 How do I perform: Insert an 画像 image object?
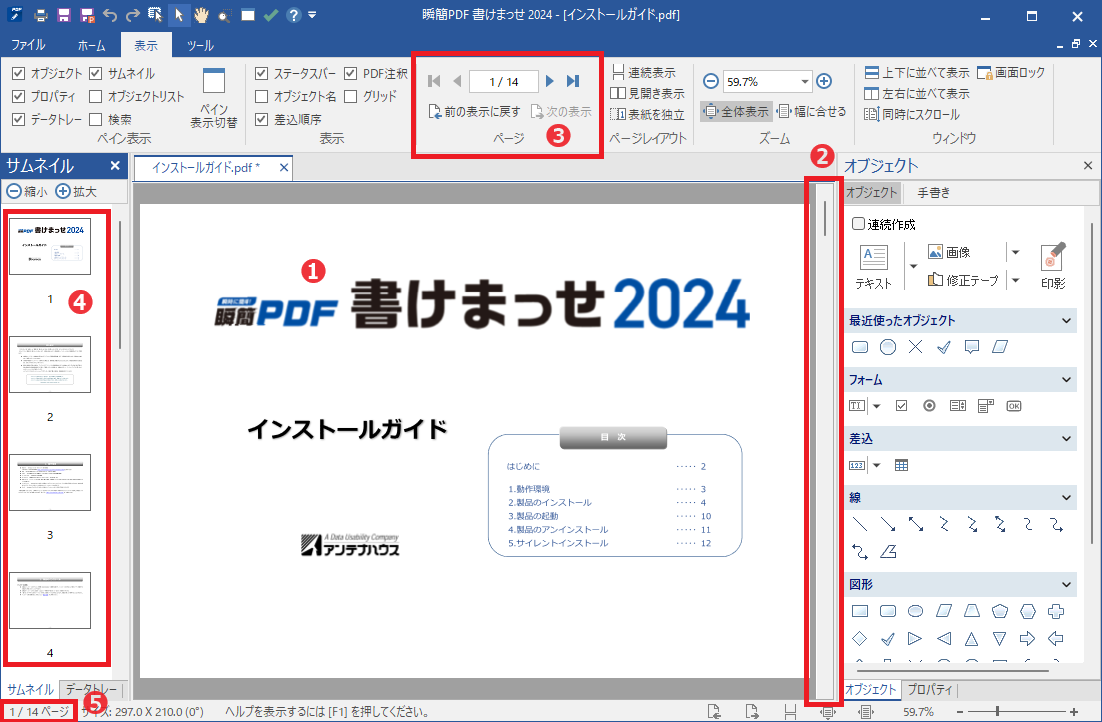coord(949,252)
